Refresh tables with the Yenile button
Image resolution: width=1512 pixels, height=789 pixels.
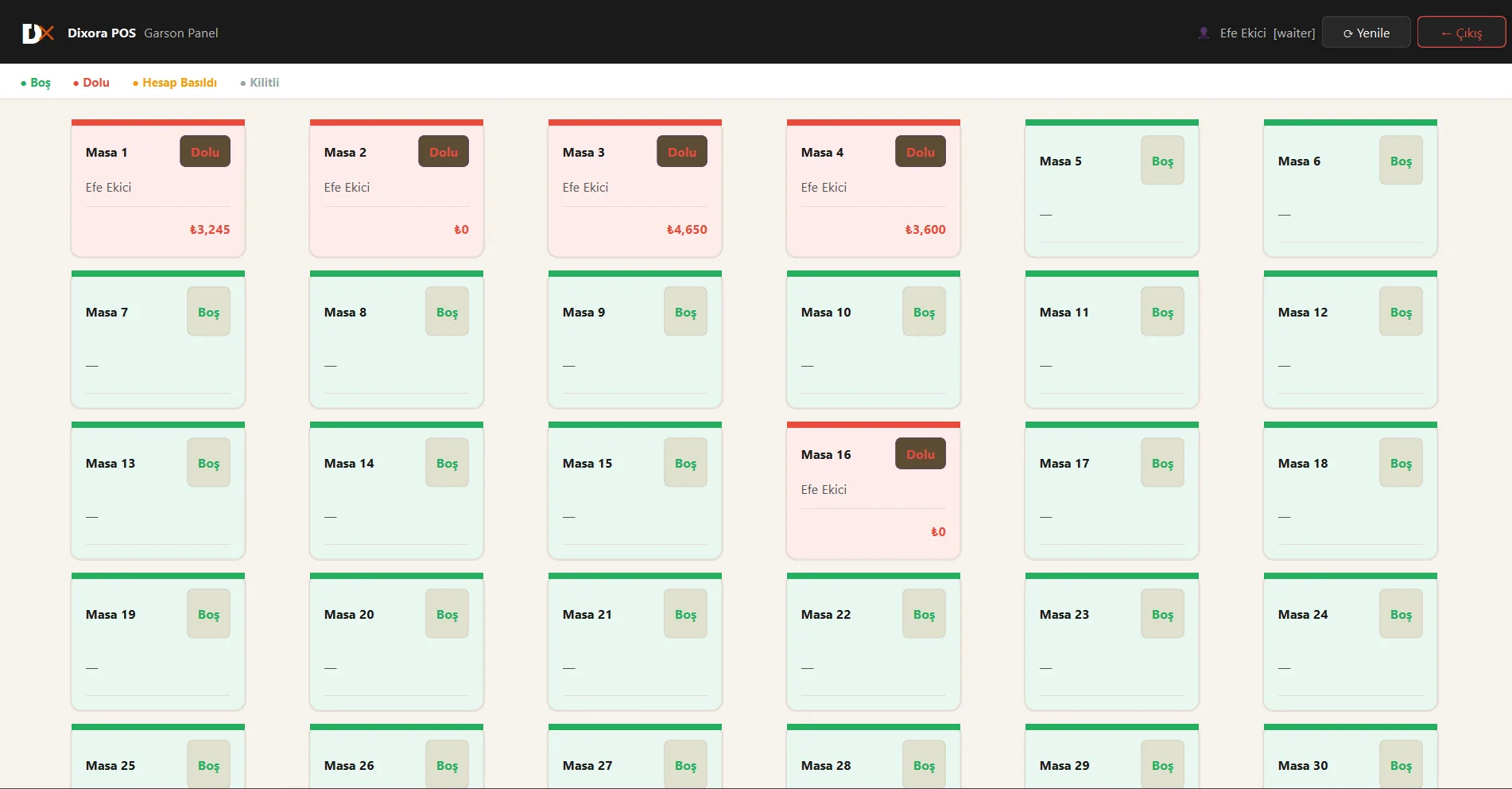[x=1366, y=33]
